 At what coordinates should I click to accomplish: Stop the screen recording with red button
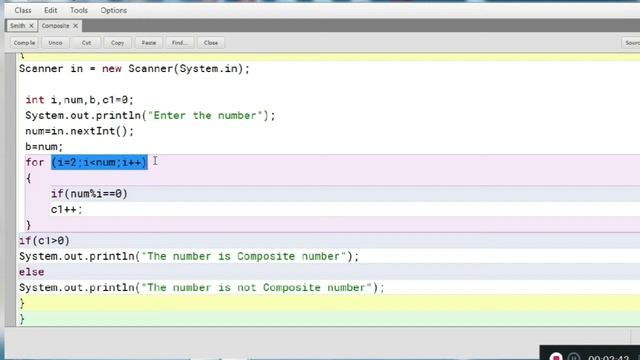pyautogui.click(x=556, y=357)
